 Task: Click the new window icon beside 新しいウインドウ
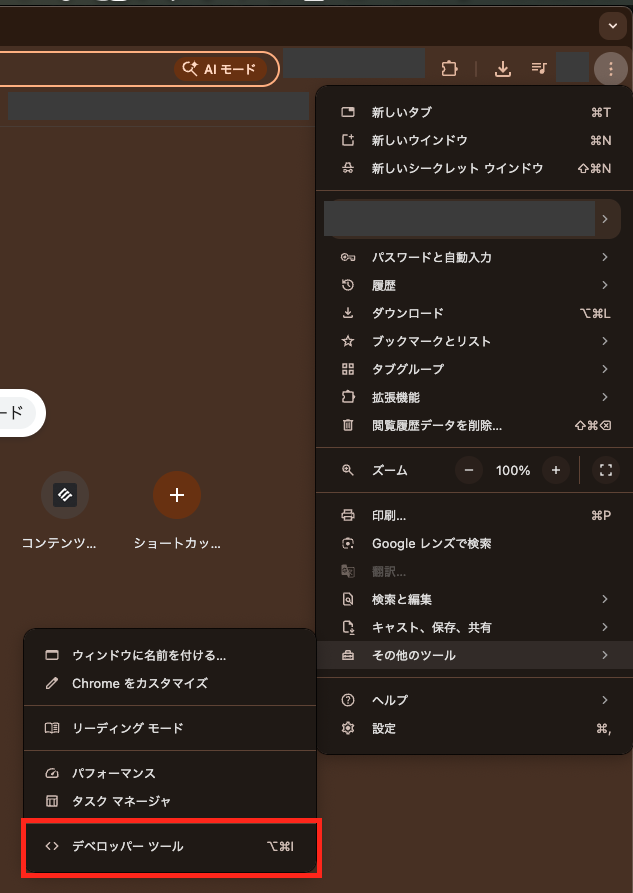(348, 140)
